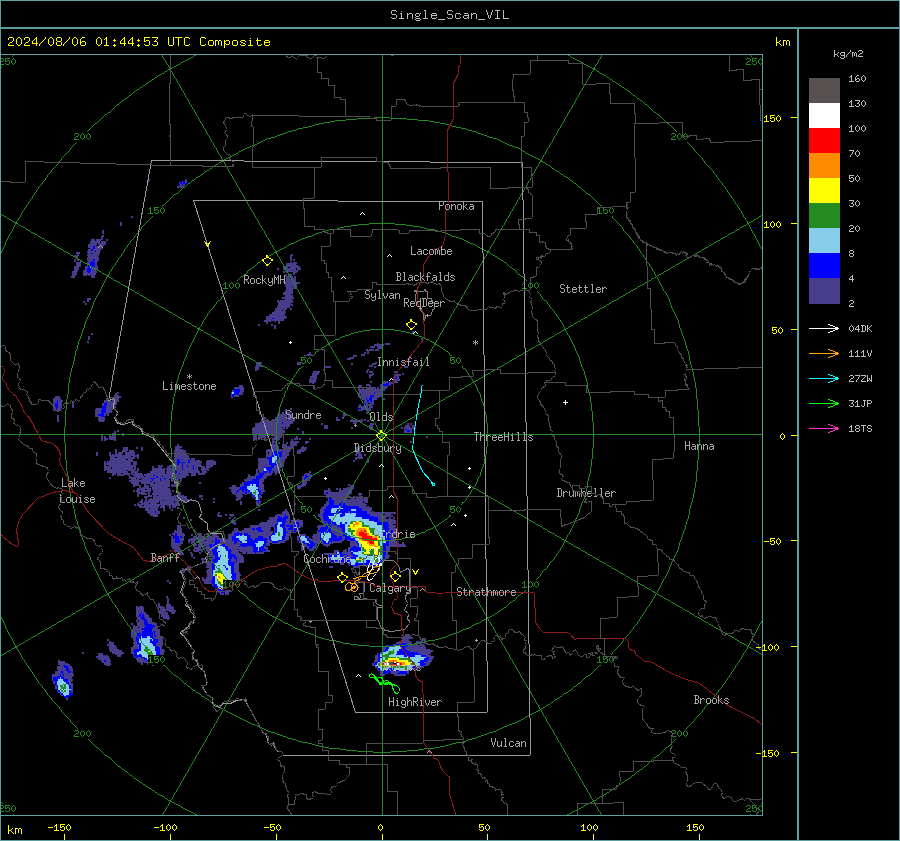
Task: Click the Didsbury city label
Action: (x=377, y=448)
